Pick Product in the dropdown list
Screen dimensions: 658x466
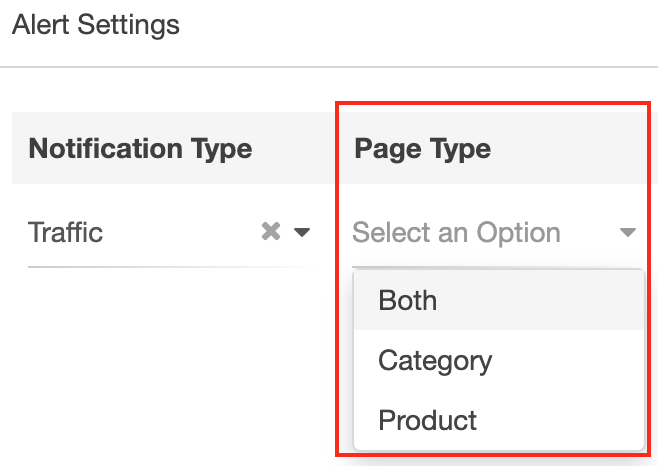point(428,420)
